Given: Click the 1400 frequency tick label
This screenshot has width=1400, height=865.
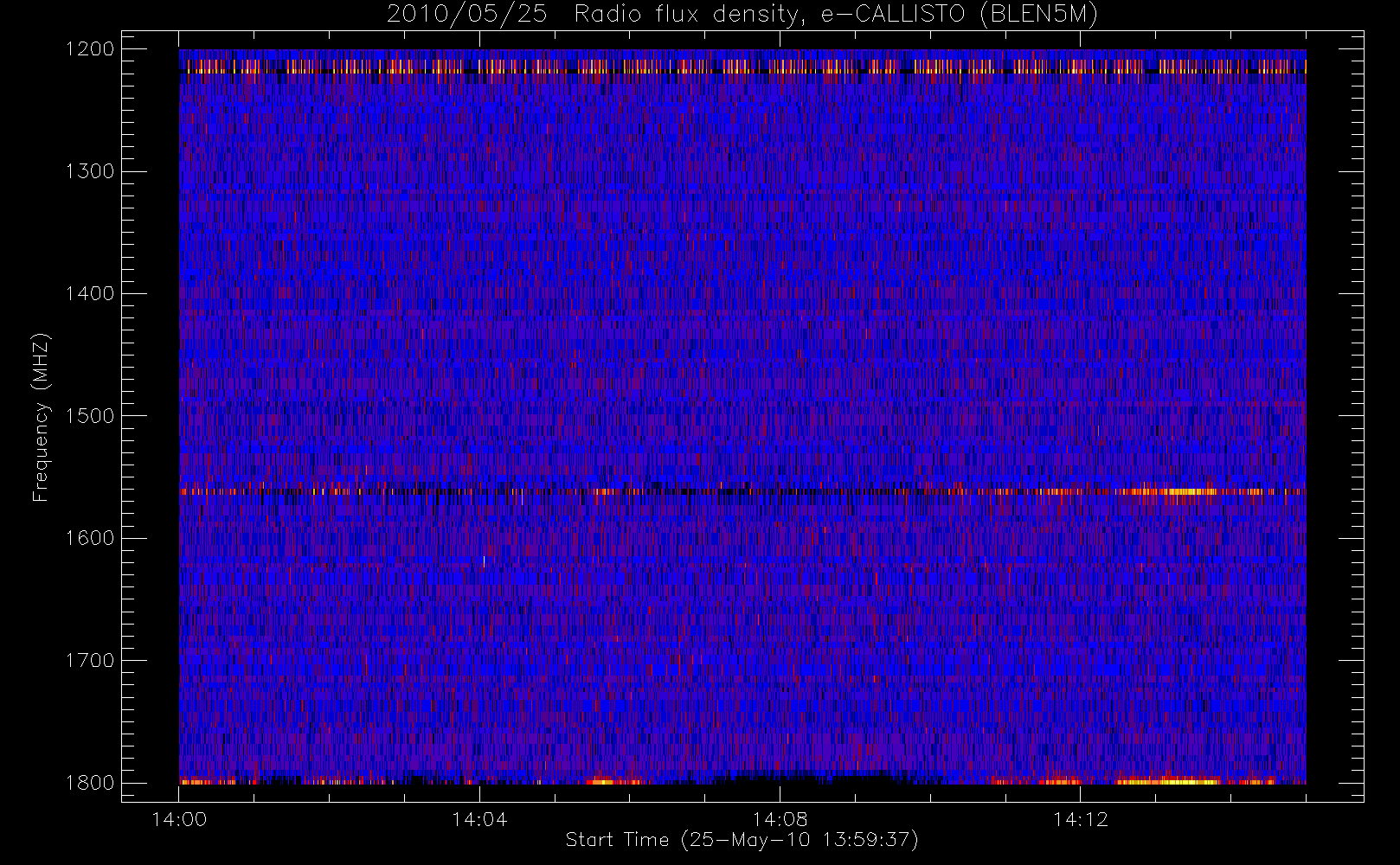Looking at the screenshot, I should (90, 293).
